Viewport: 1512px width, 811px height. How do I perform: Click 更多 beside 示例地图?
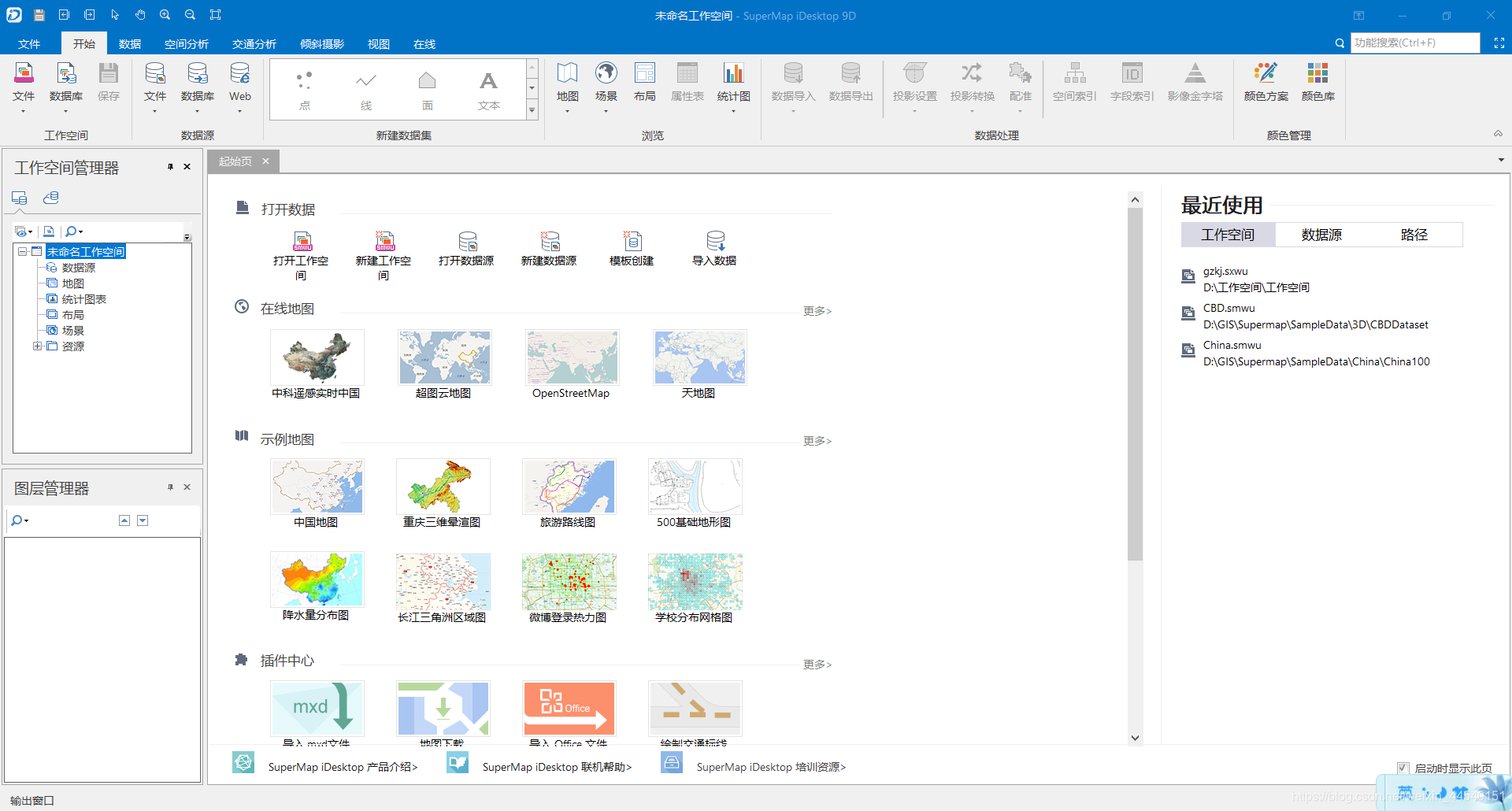tap(817, 441)
